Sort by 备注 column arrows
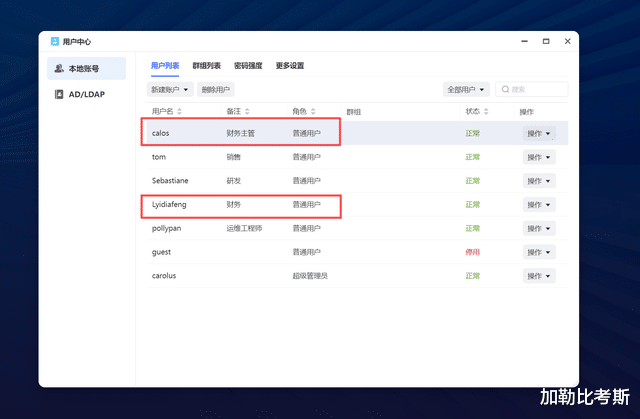This screenshot has width=640, height=419. [247, 111]
